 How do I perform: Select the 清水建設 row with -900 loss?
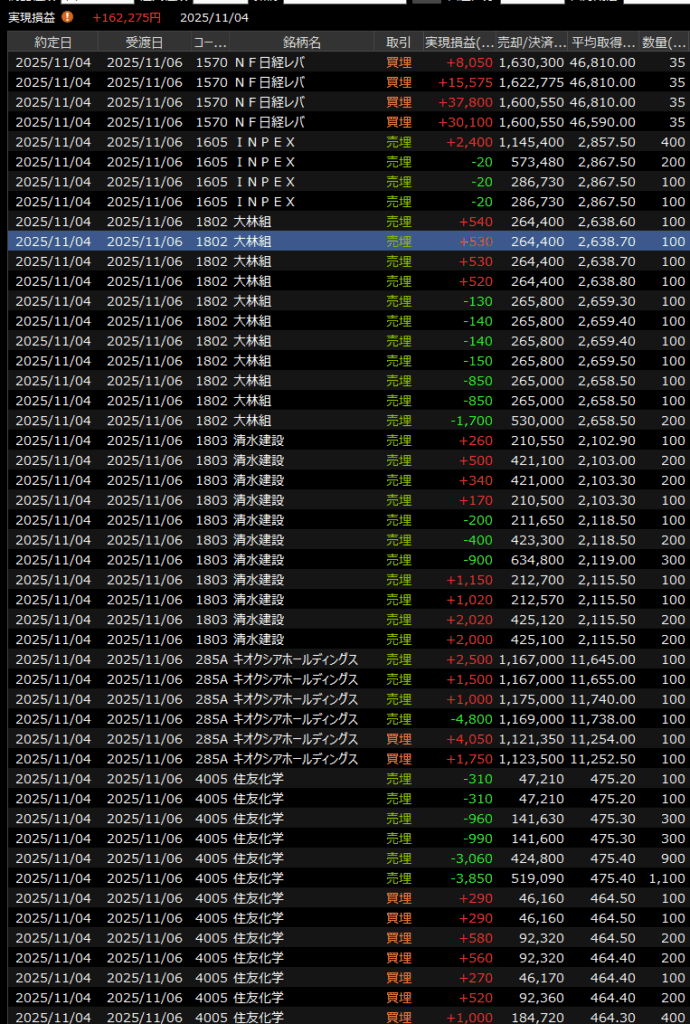(x=300, y=560)
